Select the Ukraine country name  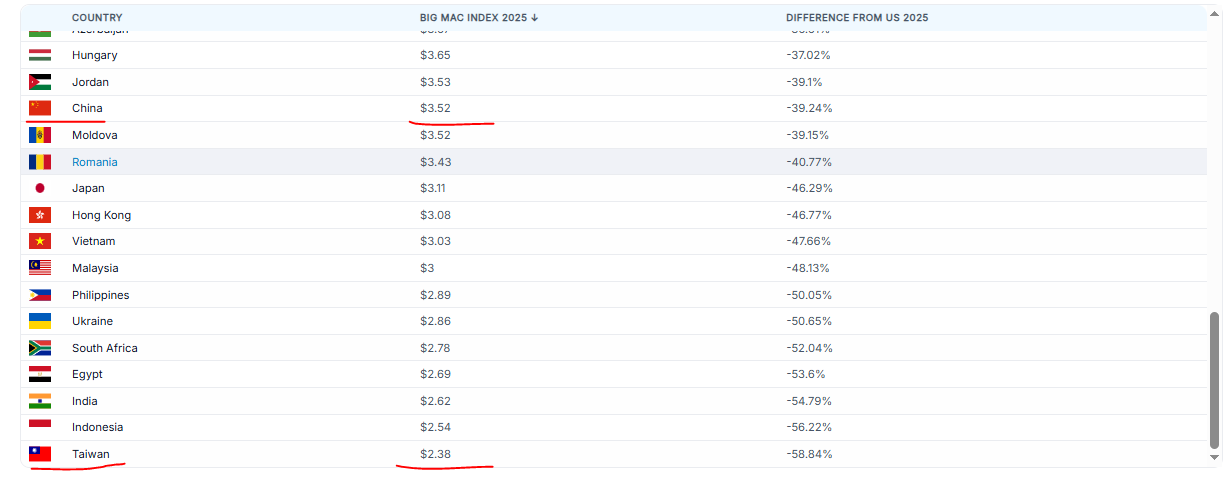point(92,321)
